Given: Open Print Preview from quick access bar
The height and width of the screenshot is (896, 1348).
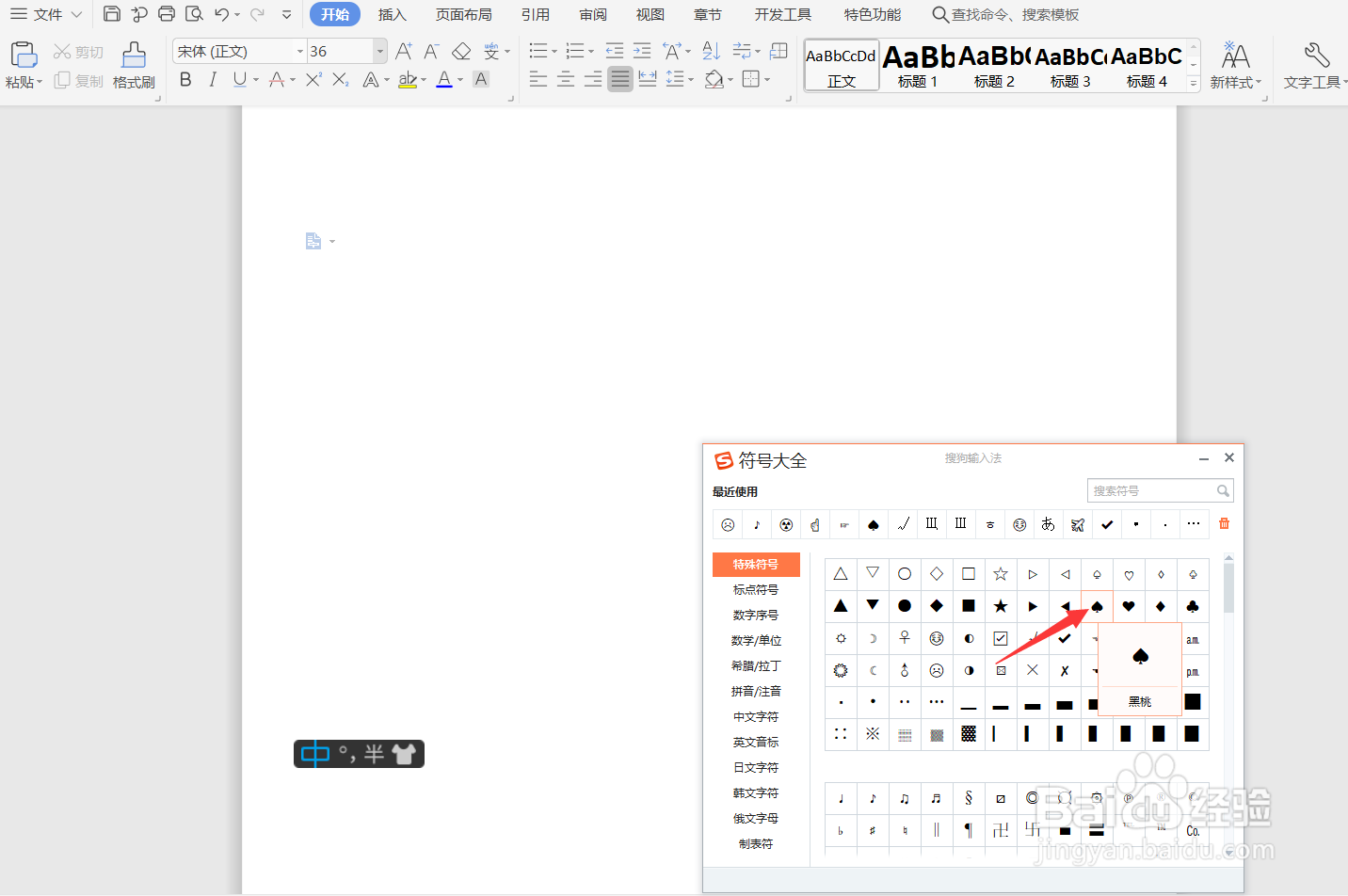Looking at the screenshot, I should (194, 14).
